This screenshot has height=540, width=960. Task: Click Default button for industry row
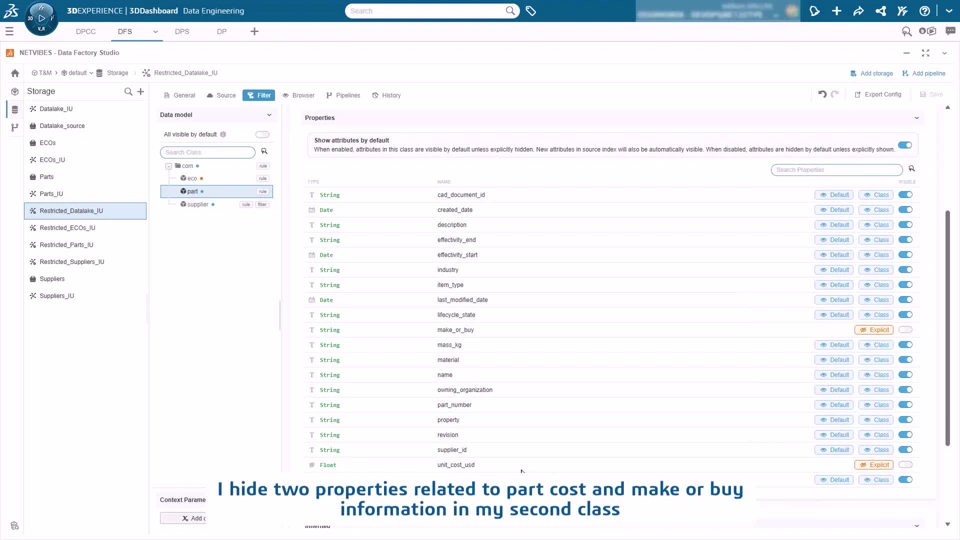coord(834,270)
